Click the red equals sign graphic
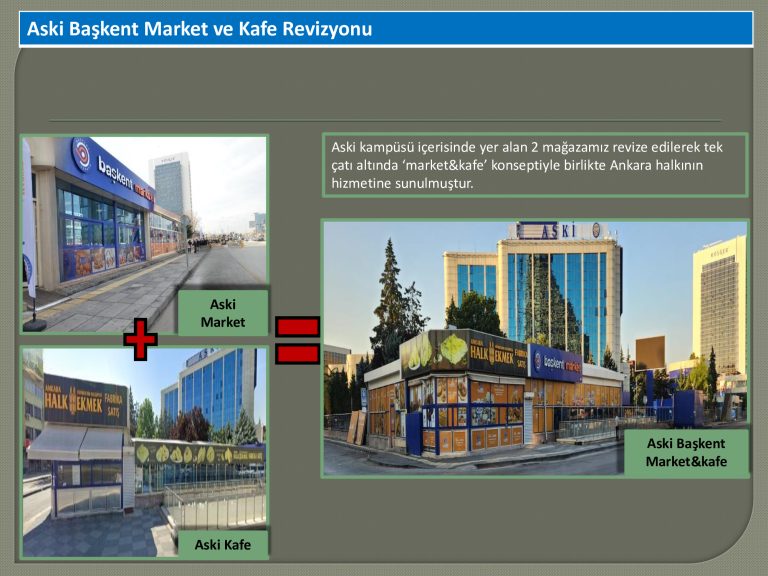The height and width of the screenshot is (576, 768). coord(297,340)
